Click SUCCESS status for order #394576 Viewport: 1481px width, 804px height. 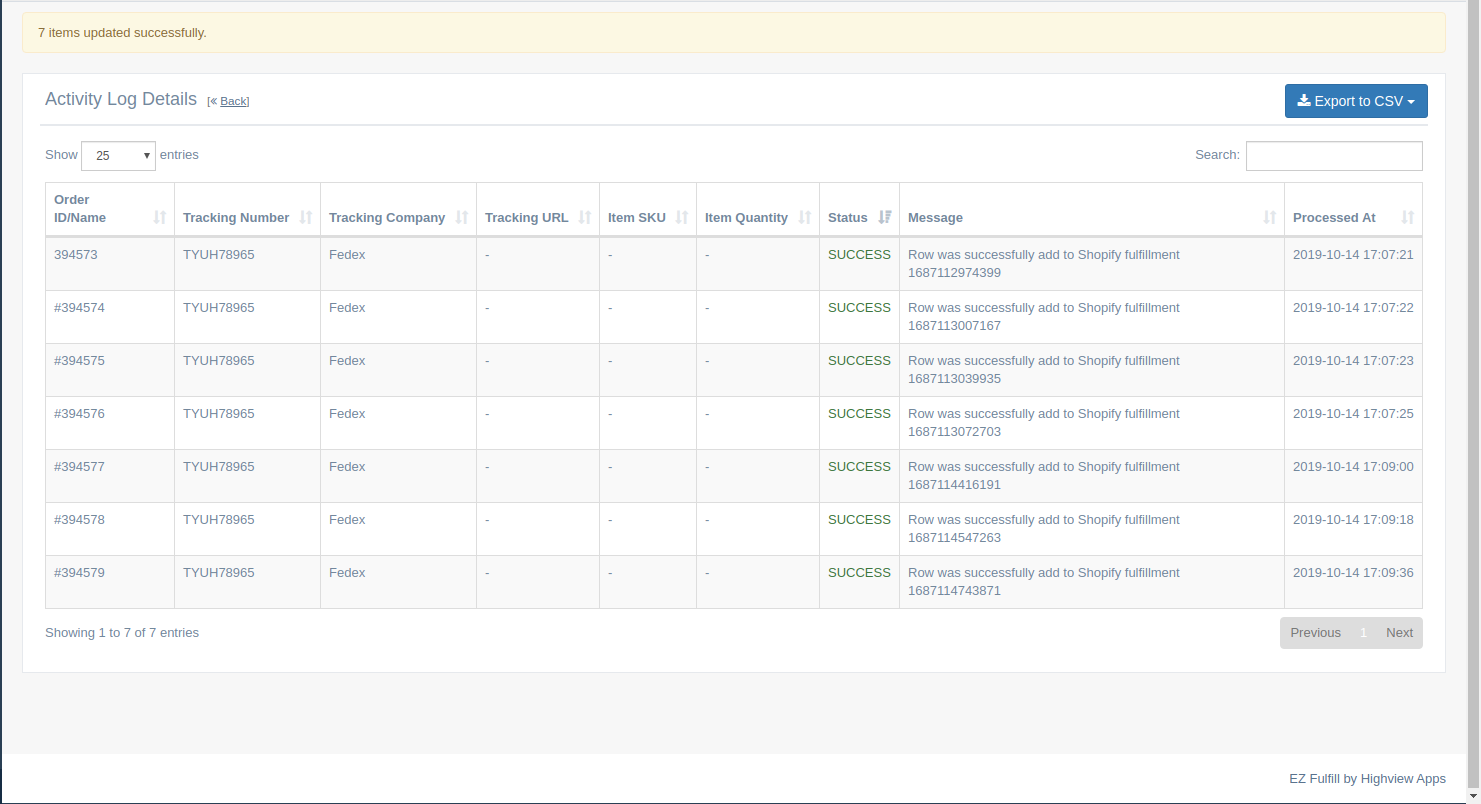859,414
